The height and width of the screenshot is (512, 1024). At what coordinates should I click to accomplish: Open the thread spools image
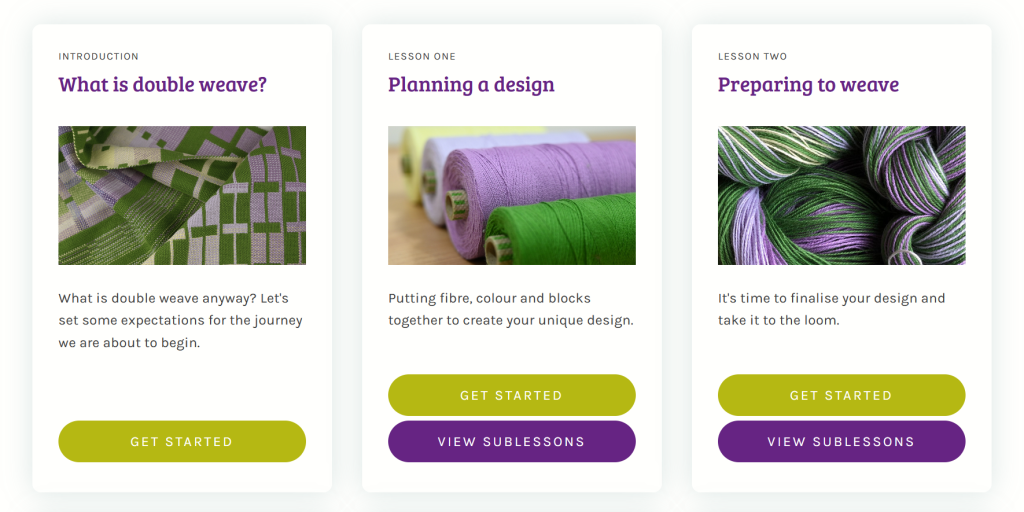click(x=511, y=195)
